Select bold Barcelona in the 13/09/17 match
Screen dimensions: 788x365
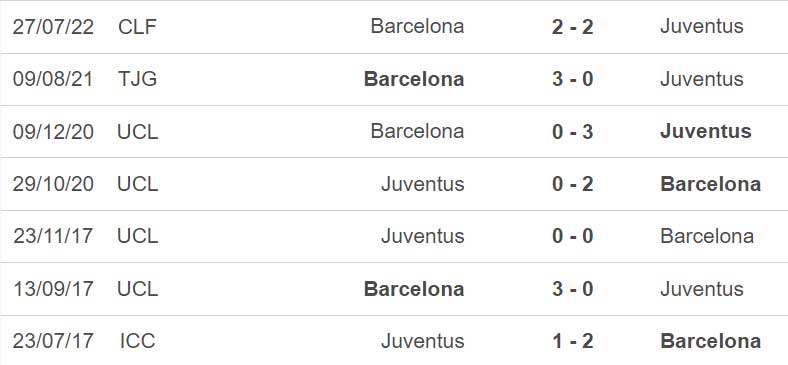(x=414, y=289)
